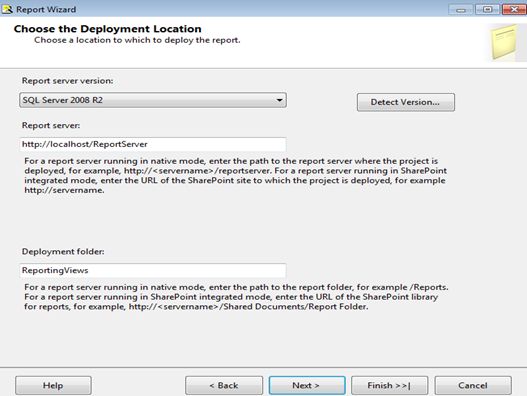Click the Detect Version button
Screen dimensions: 527x396
tap(406, 102)
